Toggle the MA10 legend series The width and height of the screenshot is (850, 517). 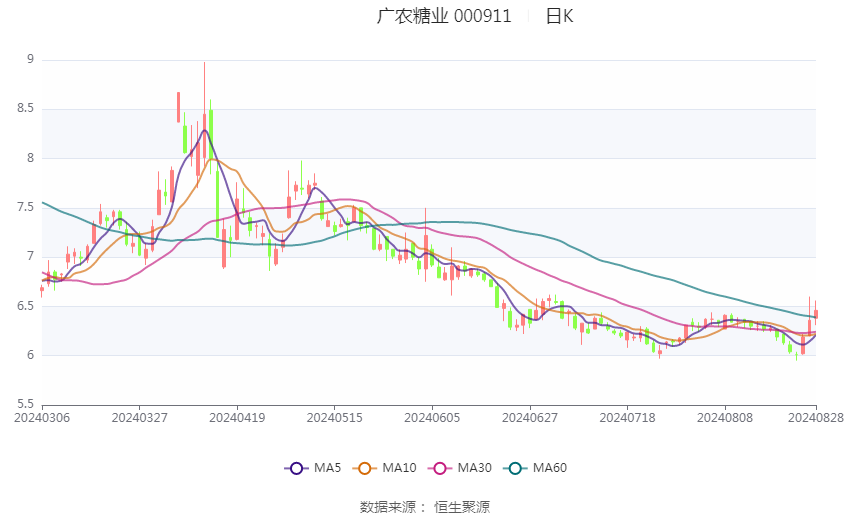tap(384, 468)
